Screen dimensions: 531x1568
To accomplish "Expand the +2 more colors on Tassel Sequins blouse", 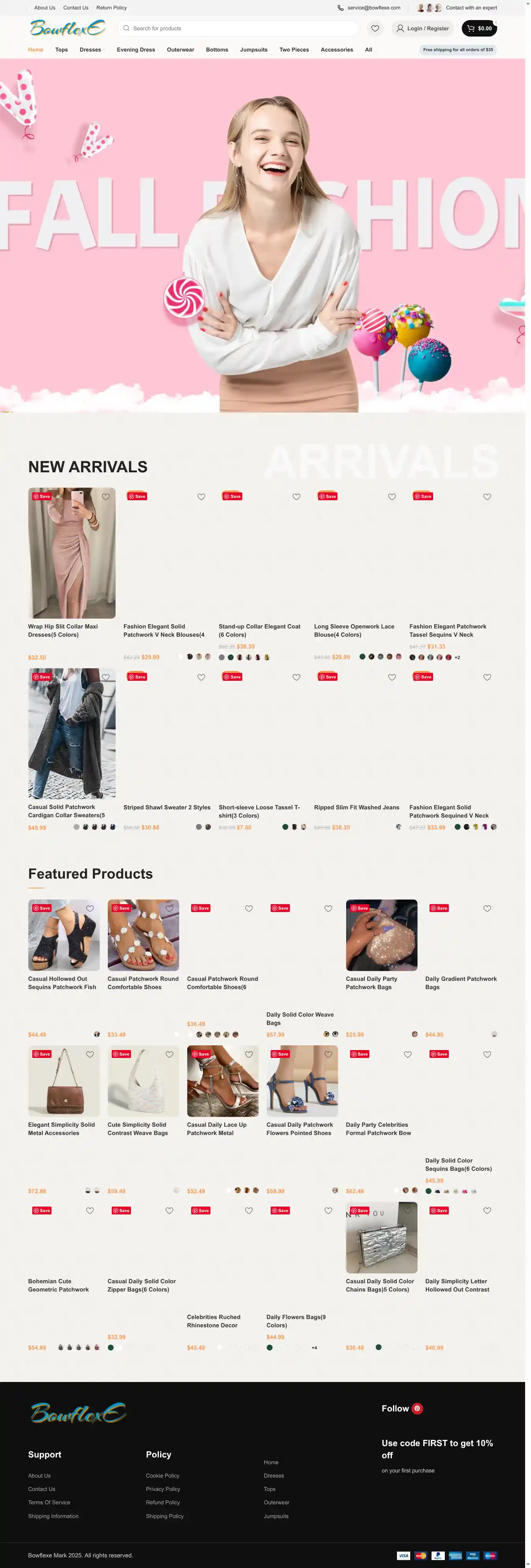I will click(x=457, y=658).
